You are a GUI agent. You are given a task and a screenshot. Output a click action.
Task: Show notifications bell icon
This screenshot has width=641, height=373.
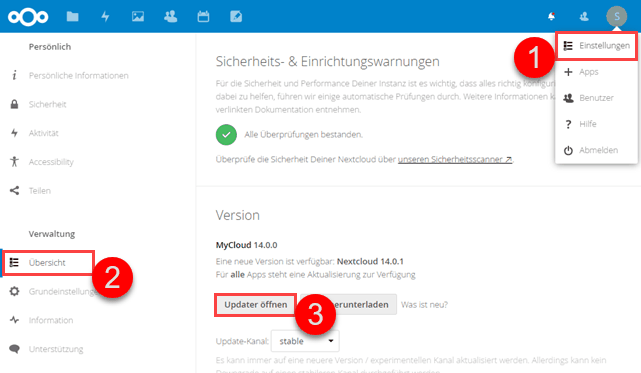(x=551, y=16)
